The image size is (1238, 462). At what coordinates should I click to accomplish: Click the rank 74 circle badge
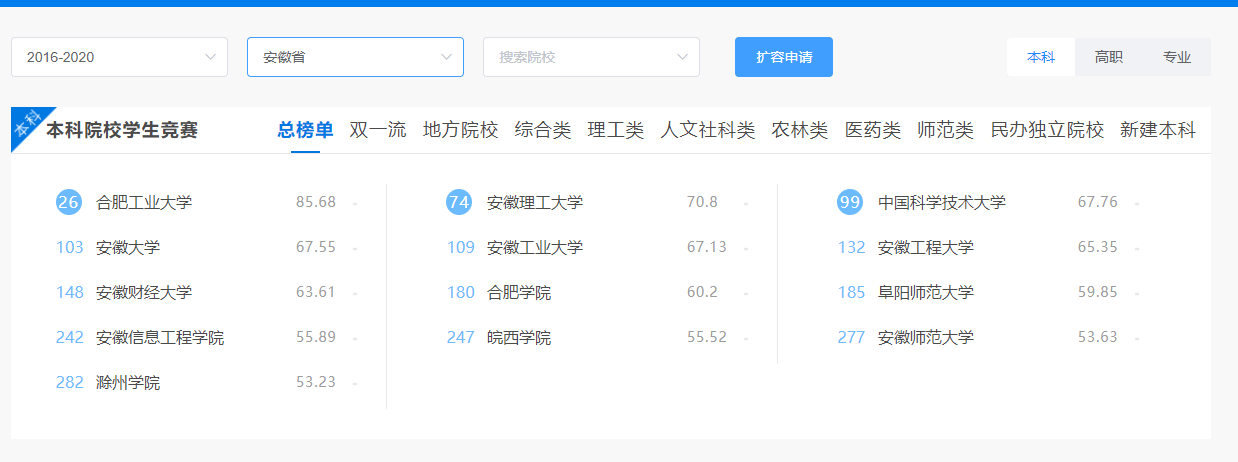[459, 202]
